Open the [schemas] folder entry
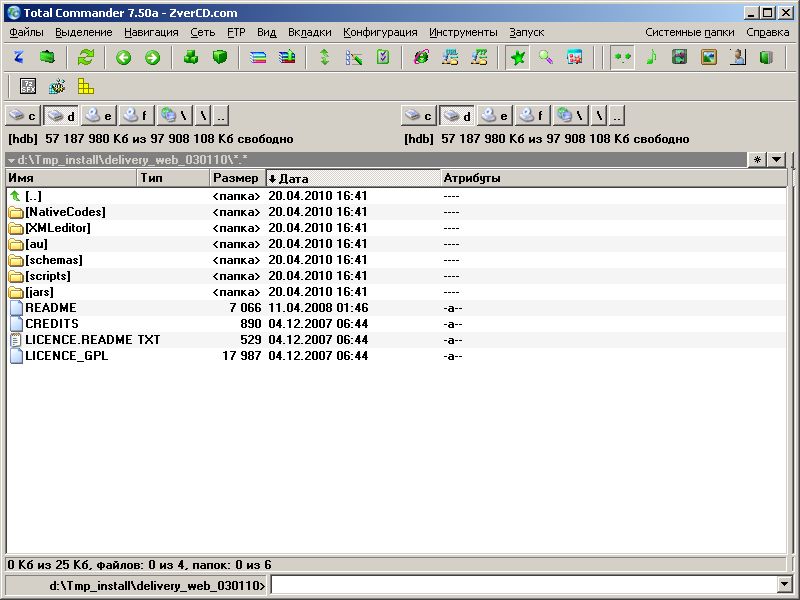 (x=54, y=260)
